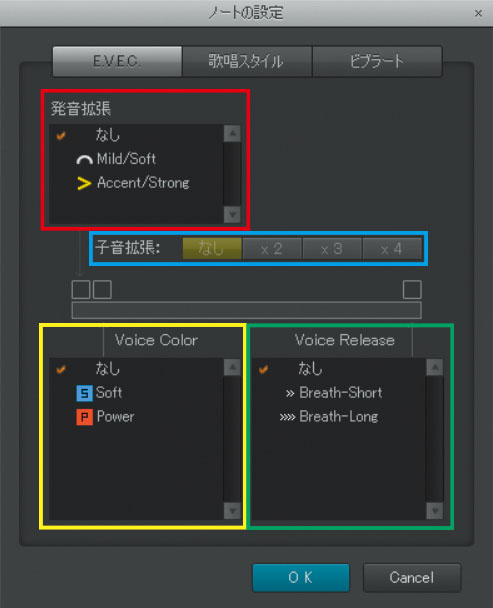493x608 pixels.
Task: Click the first small square box
Action: 81,290
